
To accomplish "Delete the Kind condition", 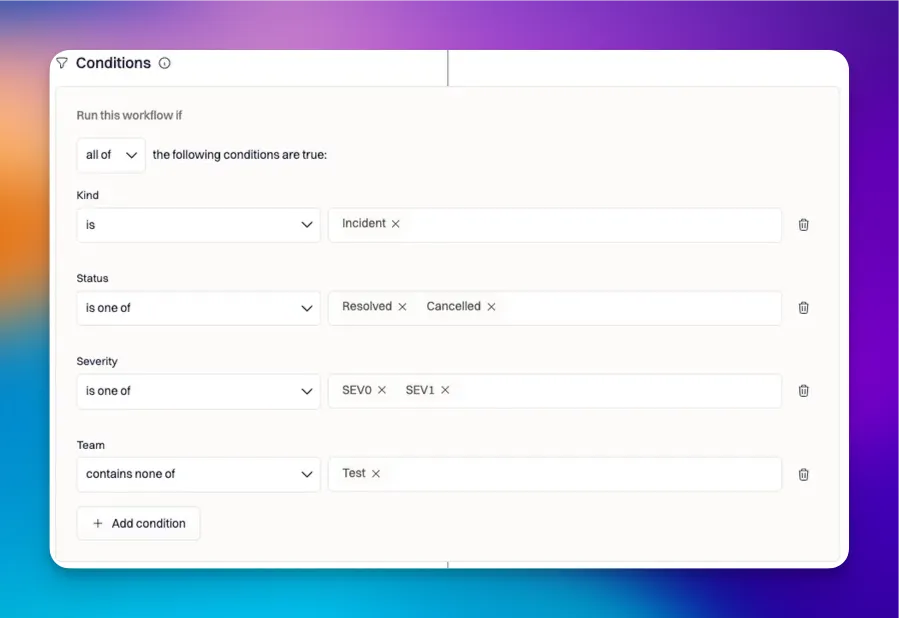I will [803, 225].
